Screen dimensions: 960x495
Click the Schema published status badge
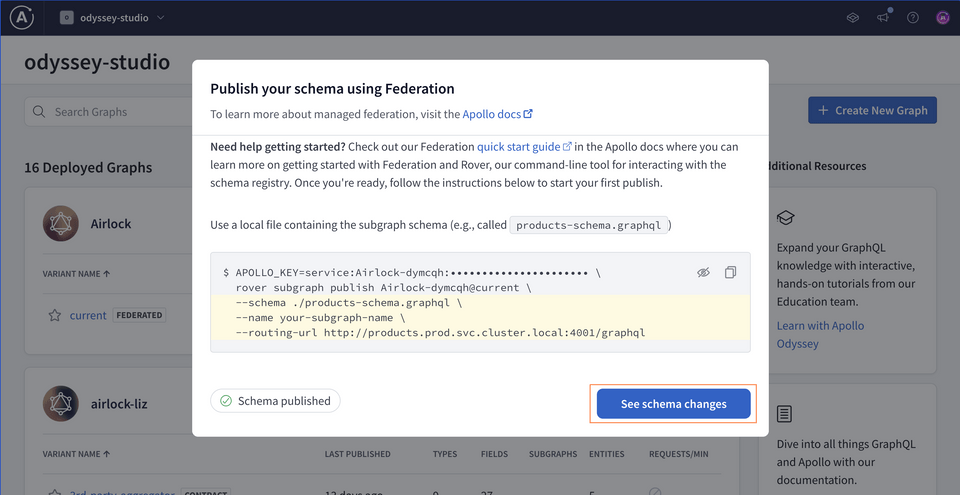point(276,401)
